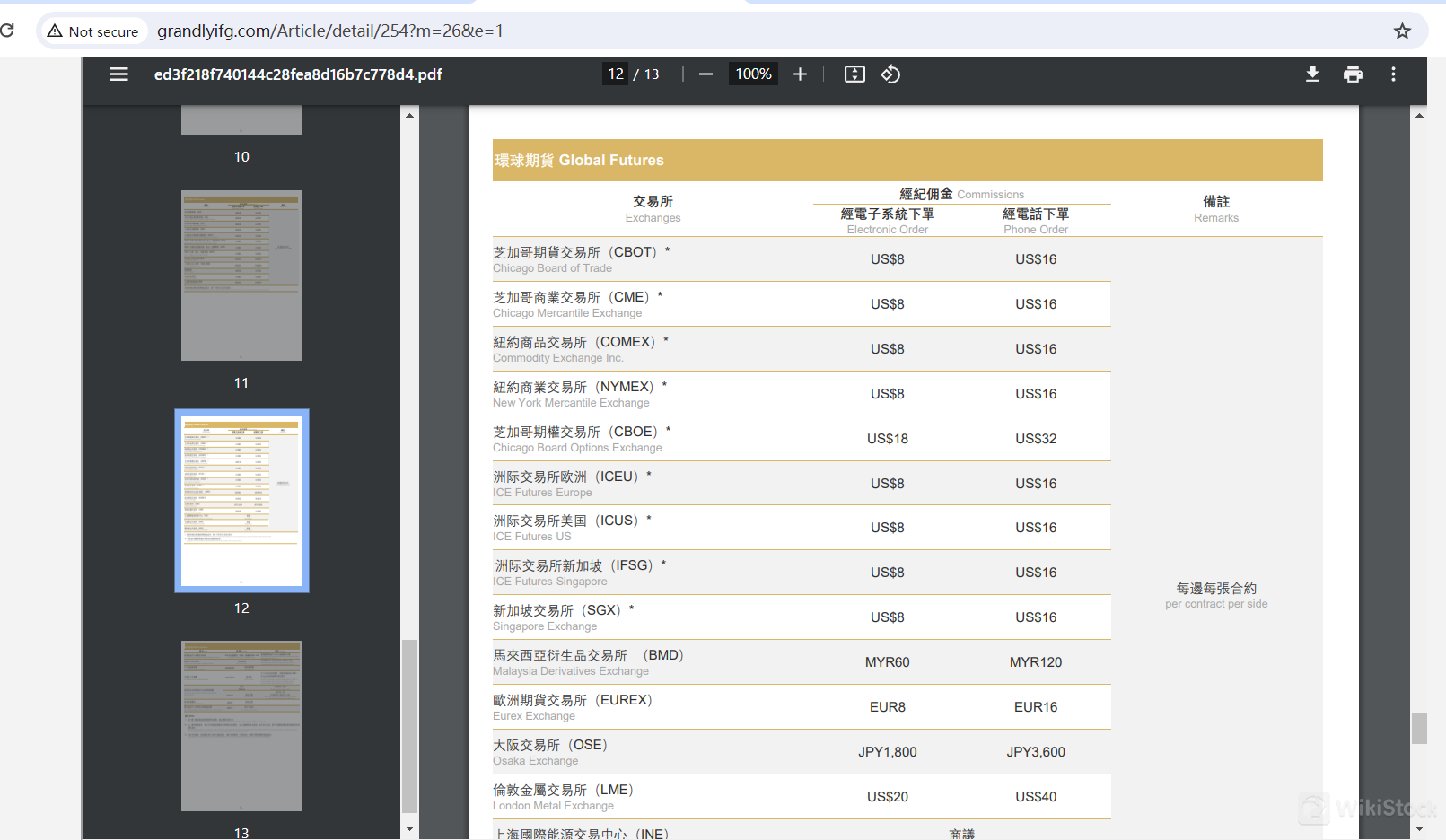Viewport: 1446px width, 840px height.
Task: Click the document scrollbar thumb
Action: coord(1419,729)
